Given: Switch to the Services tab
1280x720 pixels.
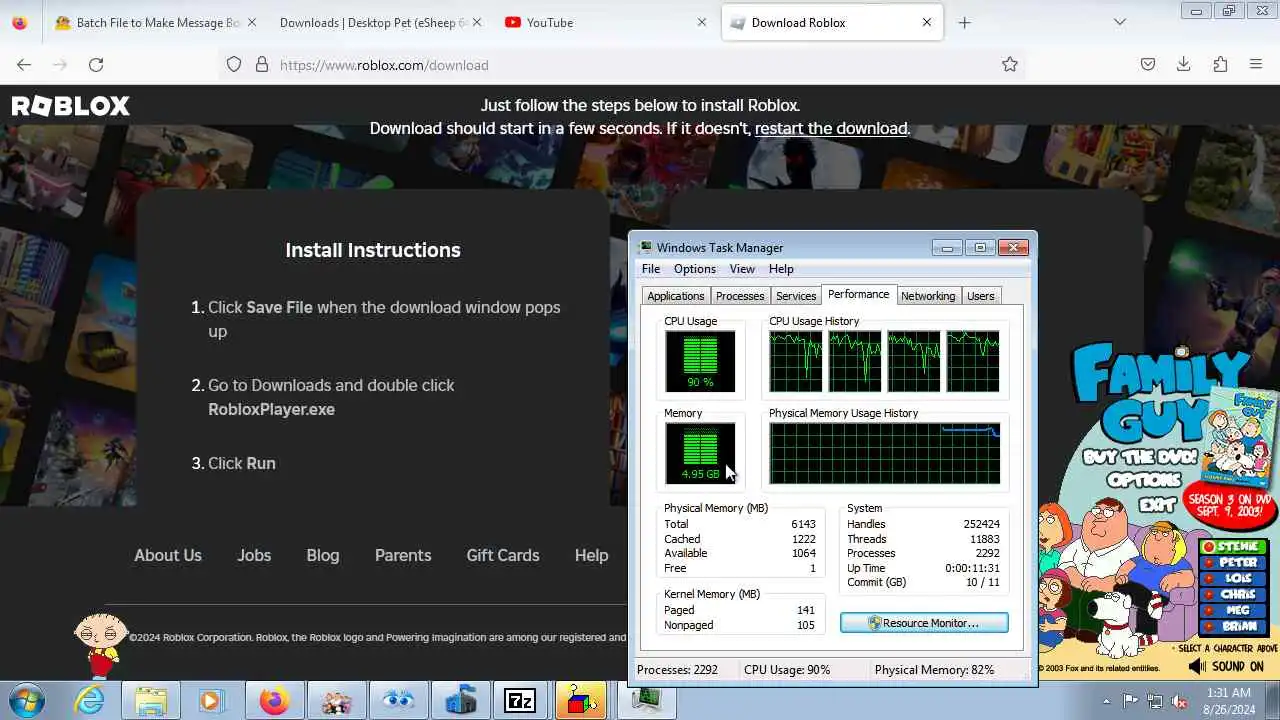Looking at the screenshot, I should [x=796, y=296].
